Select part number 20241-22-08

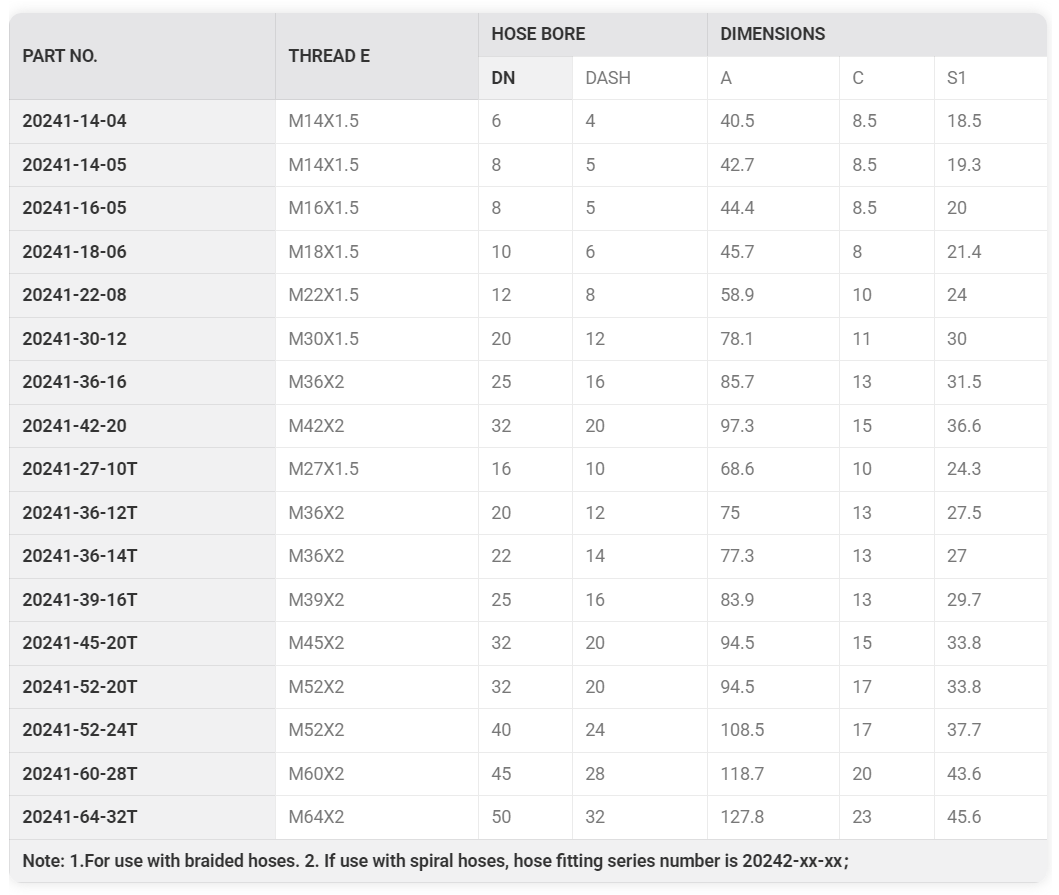[x=75, y=295]
